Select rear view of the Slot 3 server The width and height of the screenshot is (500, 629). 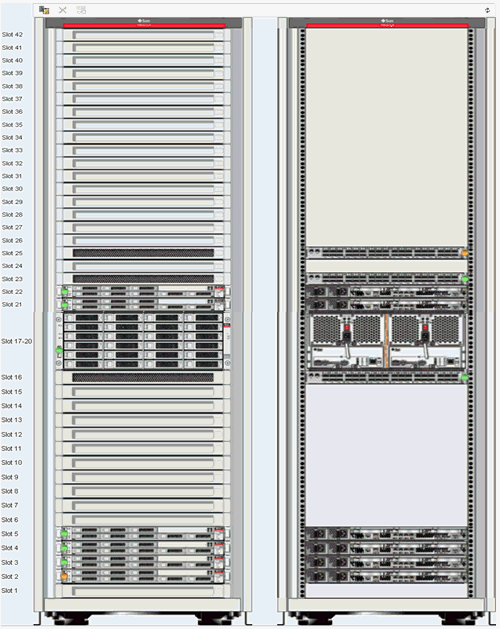[x=387, y=562]
